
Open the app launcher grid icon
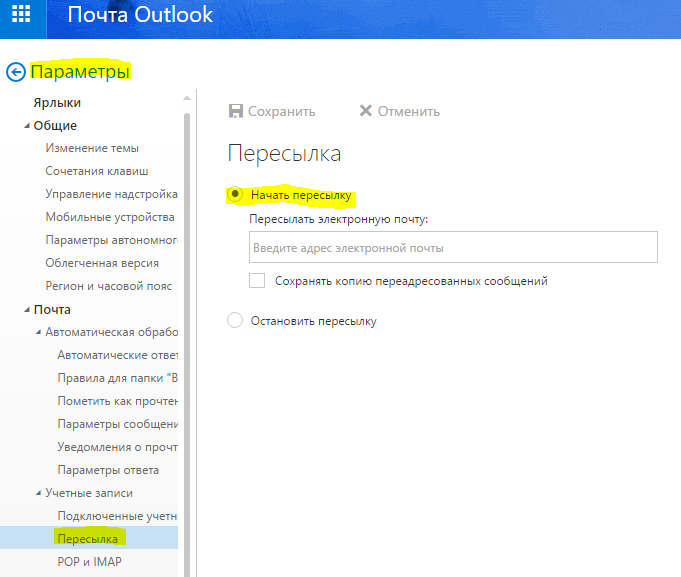click(21, 14)
